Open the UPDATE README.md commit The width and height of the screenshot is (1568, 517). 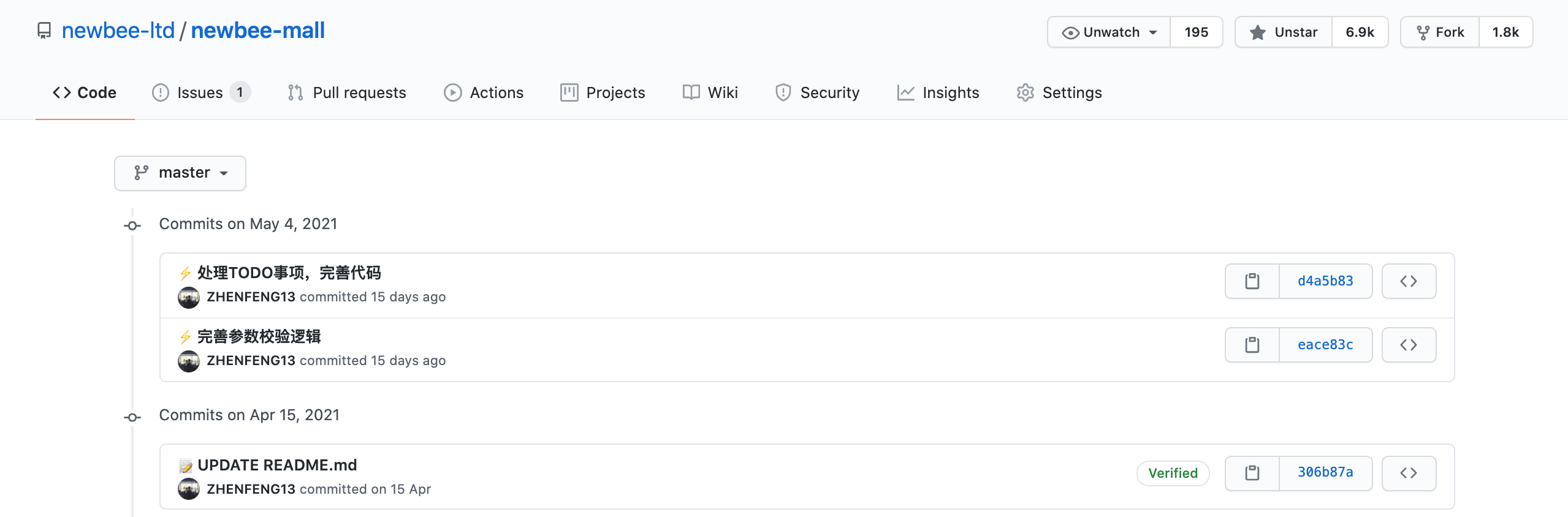[277, 465]
